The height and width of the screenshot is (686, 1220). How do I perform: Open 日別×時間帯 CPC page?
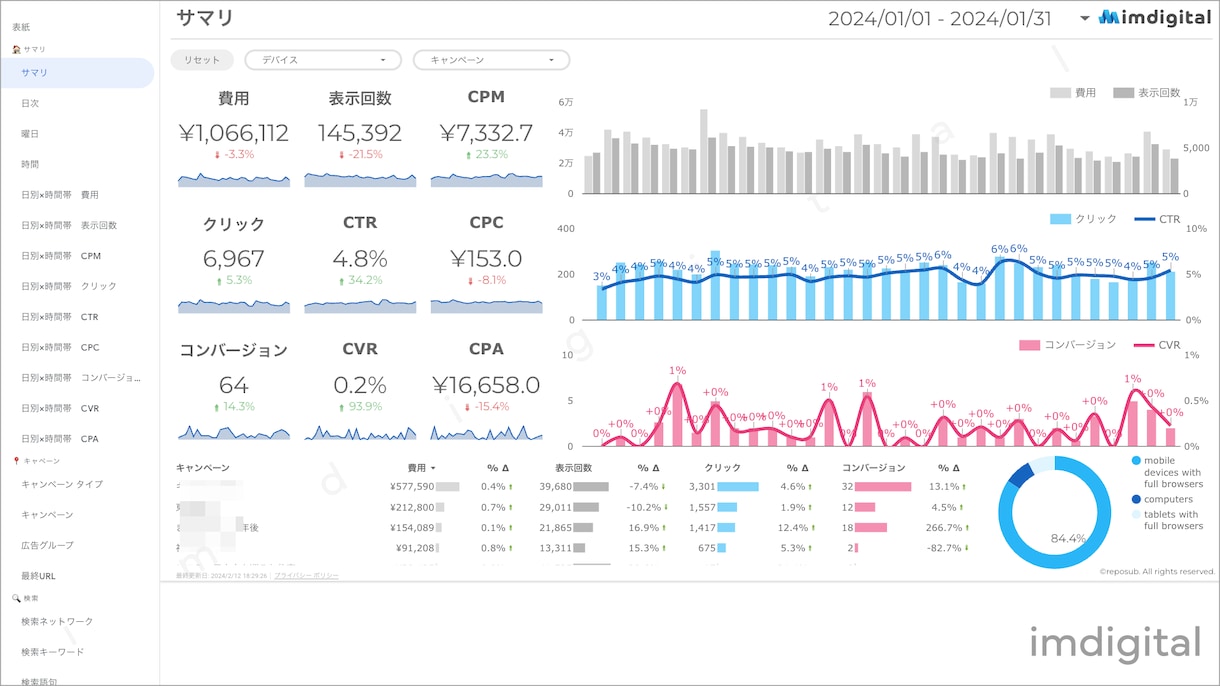pyautogui.click(x=60, y=347)
